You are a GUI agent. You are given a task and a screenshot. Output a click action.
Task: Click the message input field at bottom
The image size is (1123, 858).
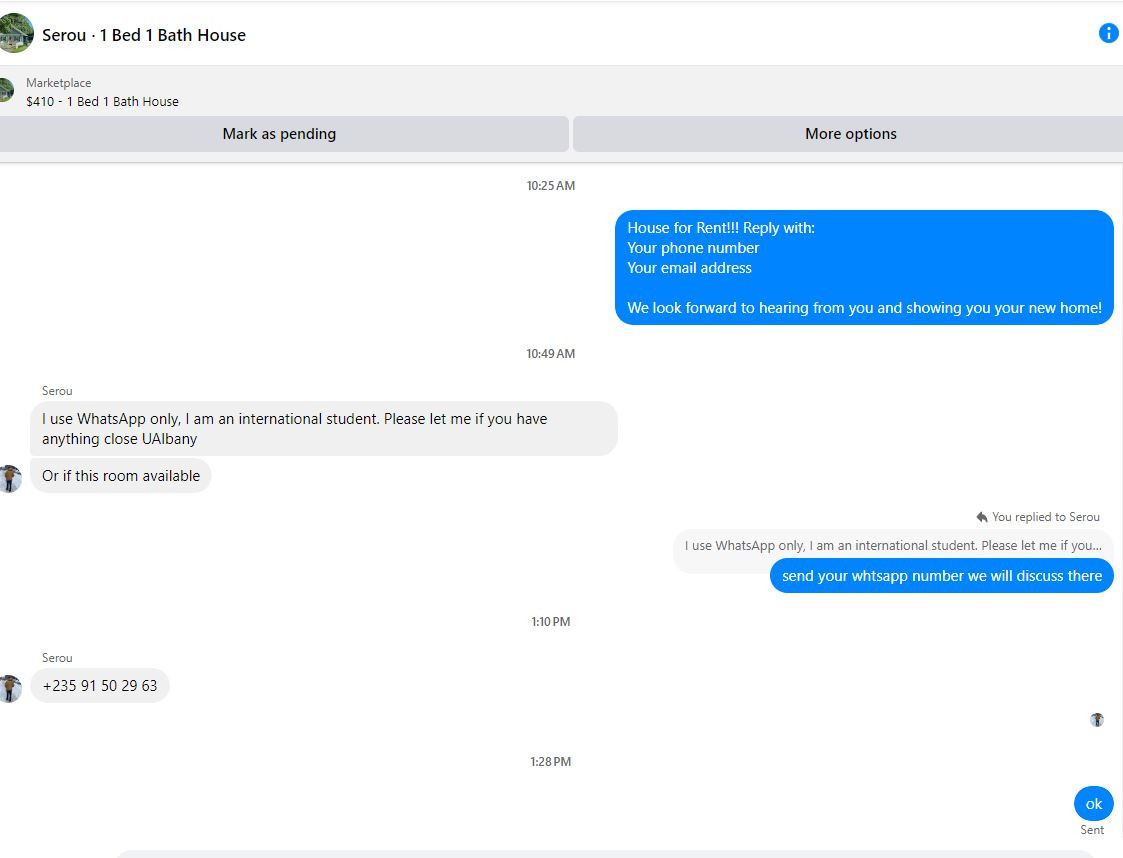(x=605, y=854)
